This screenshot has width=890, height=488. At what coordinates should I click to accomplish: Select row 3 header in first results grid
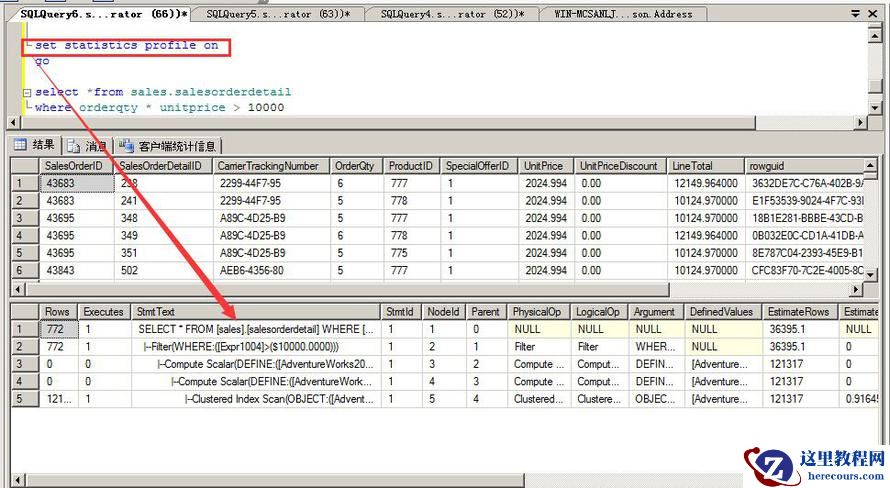point(19,218)
